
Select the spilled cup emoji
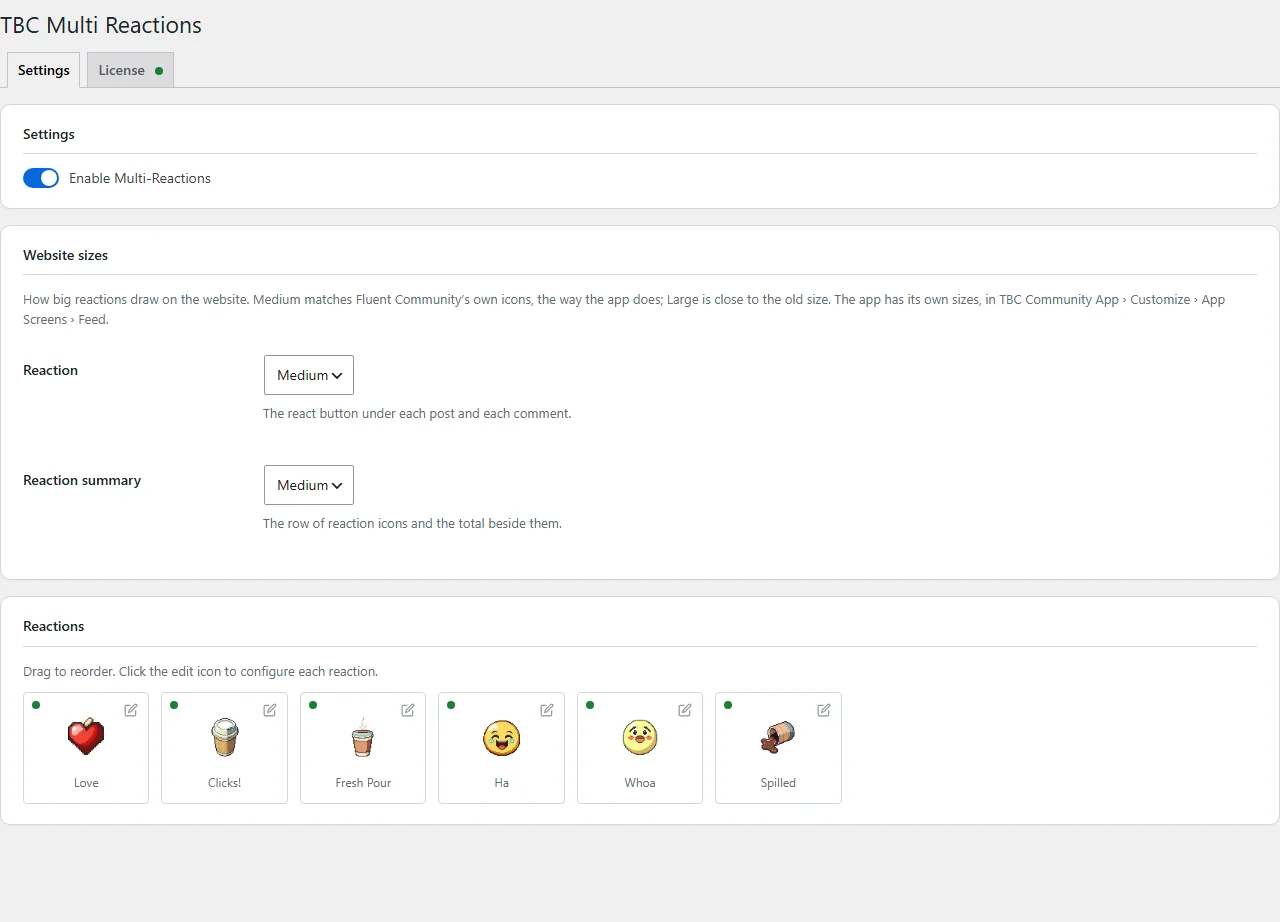tap(778, 738)
